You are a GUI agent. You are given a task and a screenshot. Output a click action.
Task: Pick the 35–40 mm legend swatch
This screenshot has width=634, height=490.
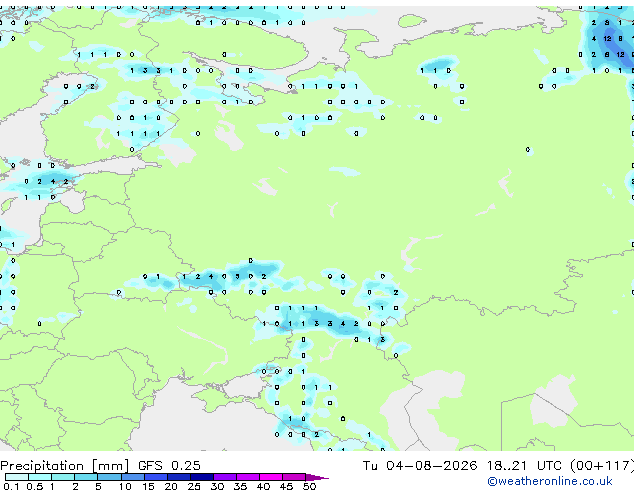pos(248,477)
